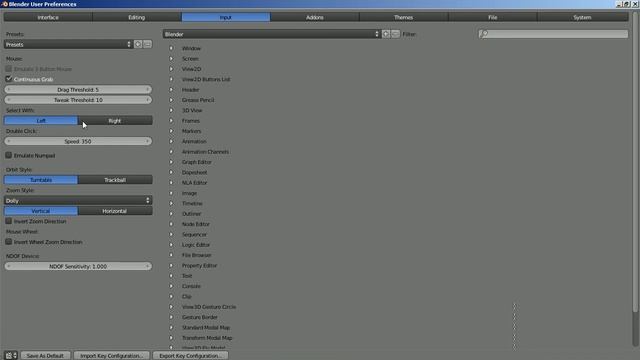Expand the Grease Pencil keymap section
Image resolution: width=640 pixels, height=360 pixels.
[x=171, y=100]
